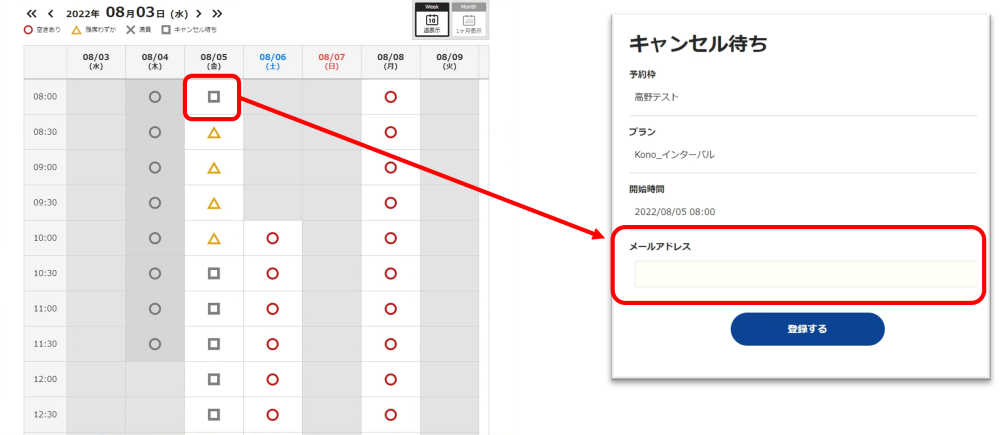1000x435 pixels.
Task: Go back one week with double-left arrow
Action: pyautogui.click(x=31, y=13)
